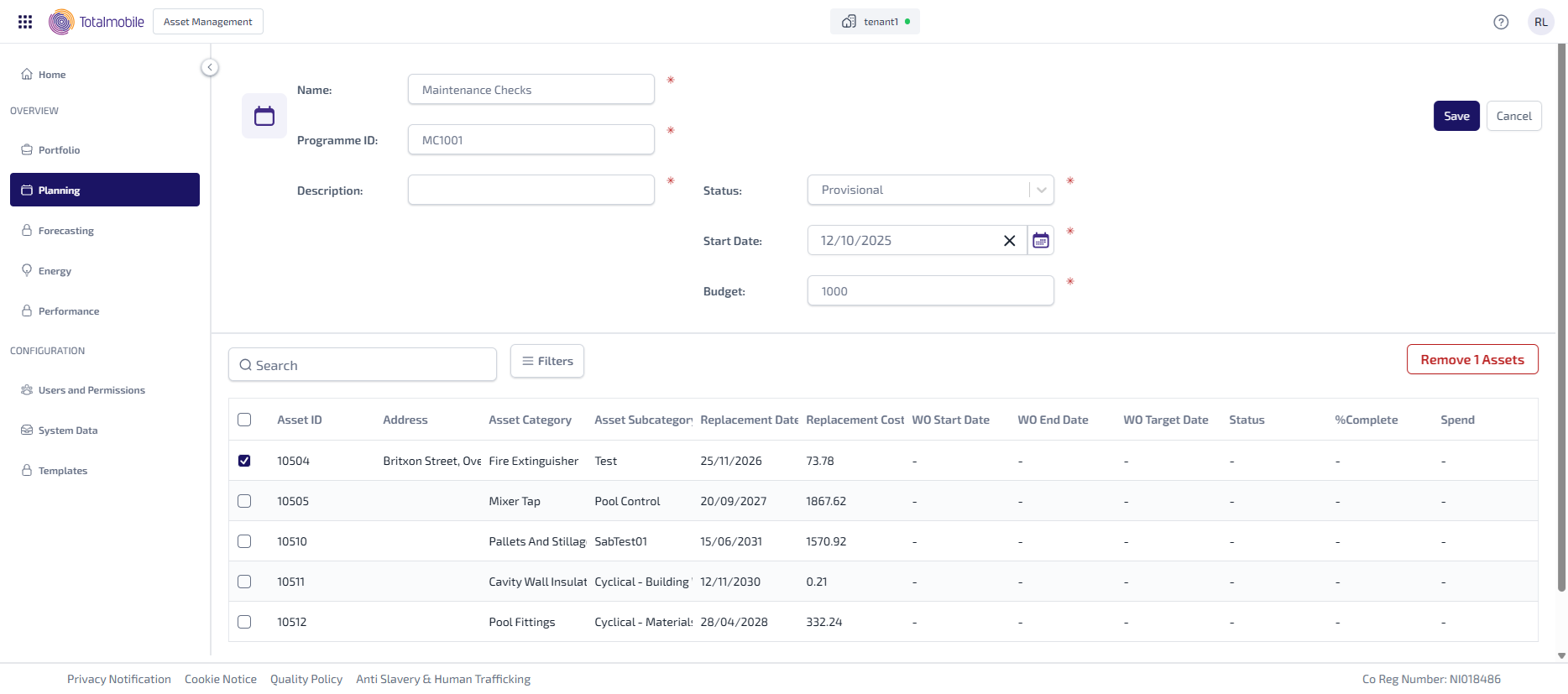Save the programme

[x=1456, y=116]
